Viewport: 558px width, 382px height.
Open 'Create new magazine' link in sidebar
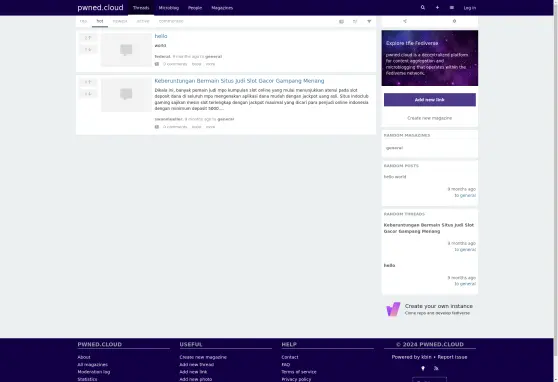[x=430, y=118]
